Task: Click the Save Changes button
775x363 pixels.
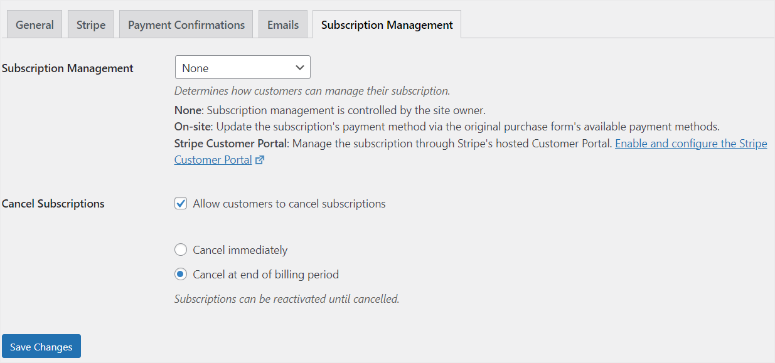Action: 41,346
